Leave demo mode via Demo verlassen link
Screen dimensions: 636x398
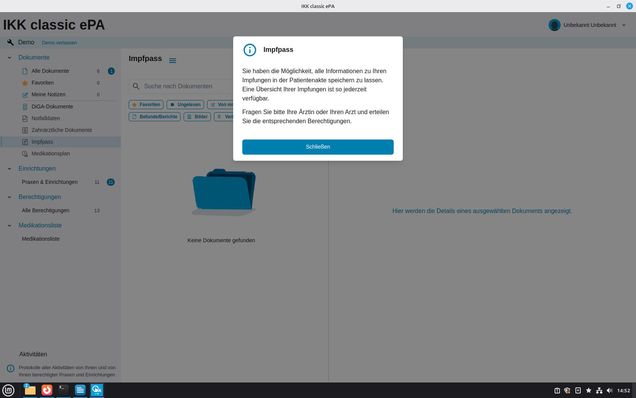click(x=59, y=43)
